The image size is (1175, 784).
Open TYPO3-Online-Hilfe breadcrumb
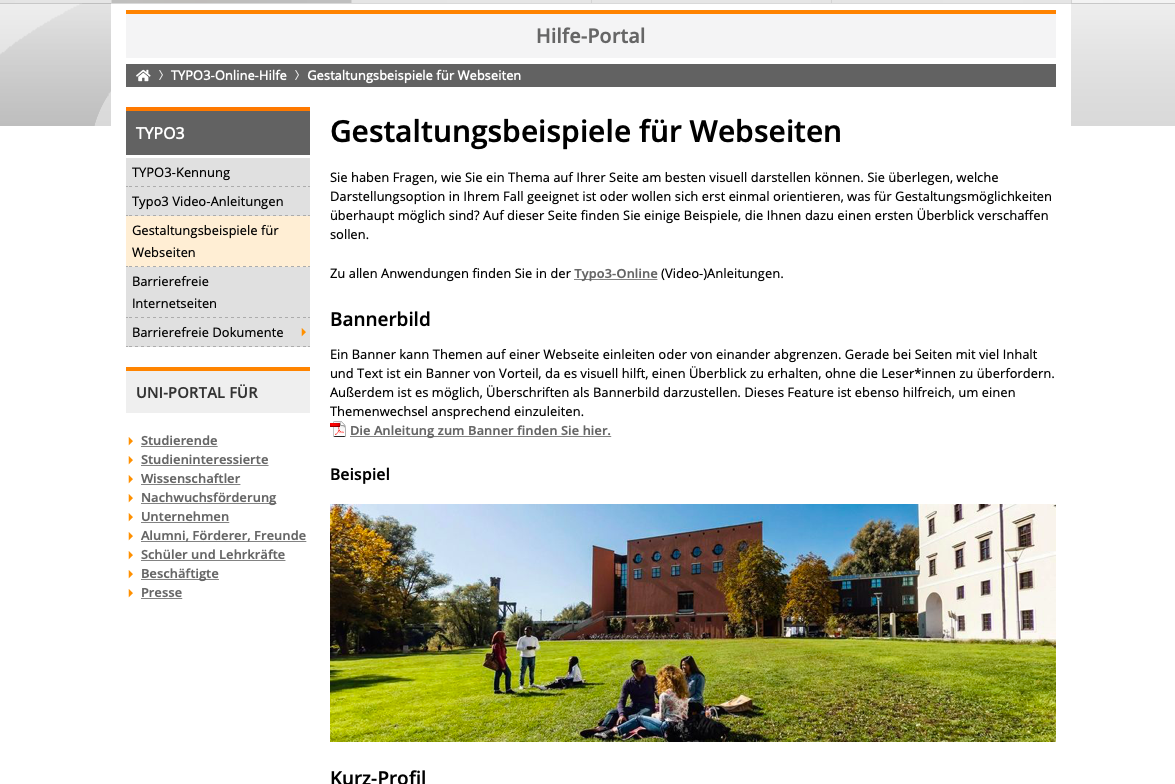pyautogui.click(x=229, y=76)
